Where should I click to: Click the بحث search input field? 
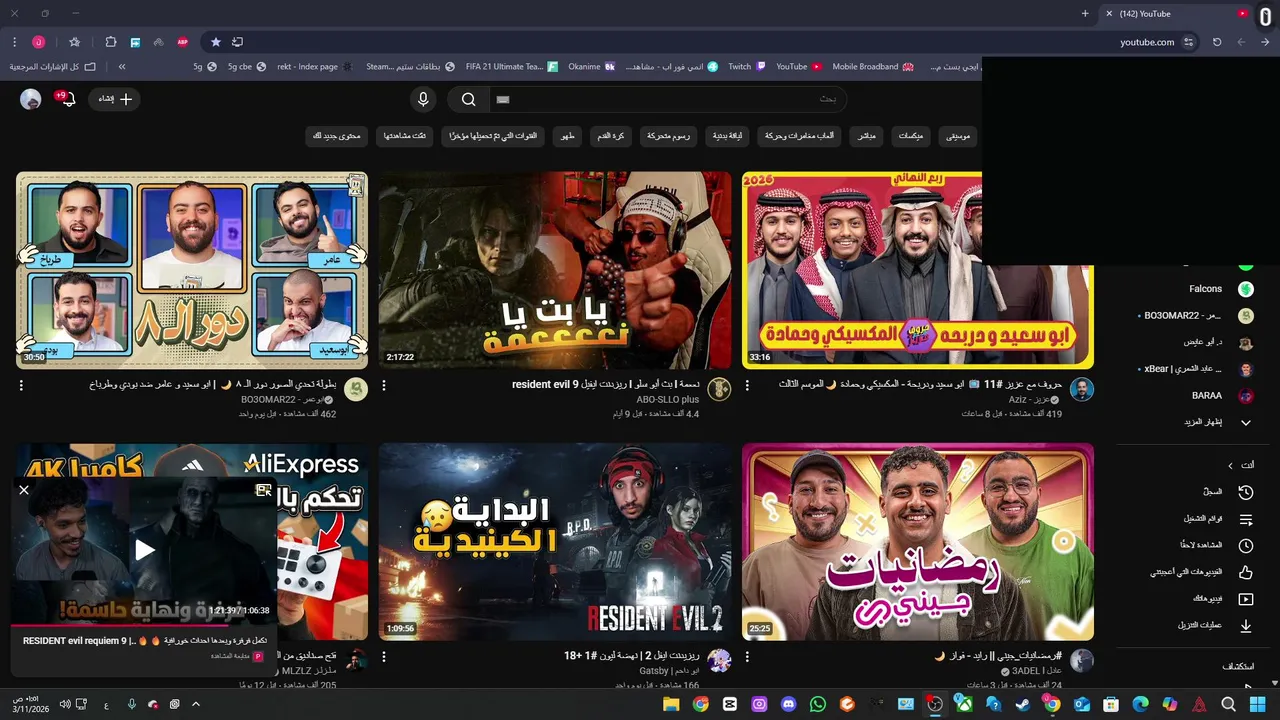click(x=668, y=99)
